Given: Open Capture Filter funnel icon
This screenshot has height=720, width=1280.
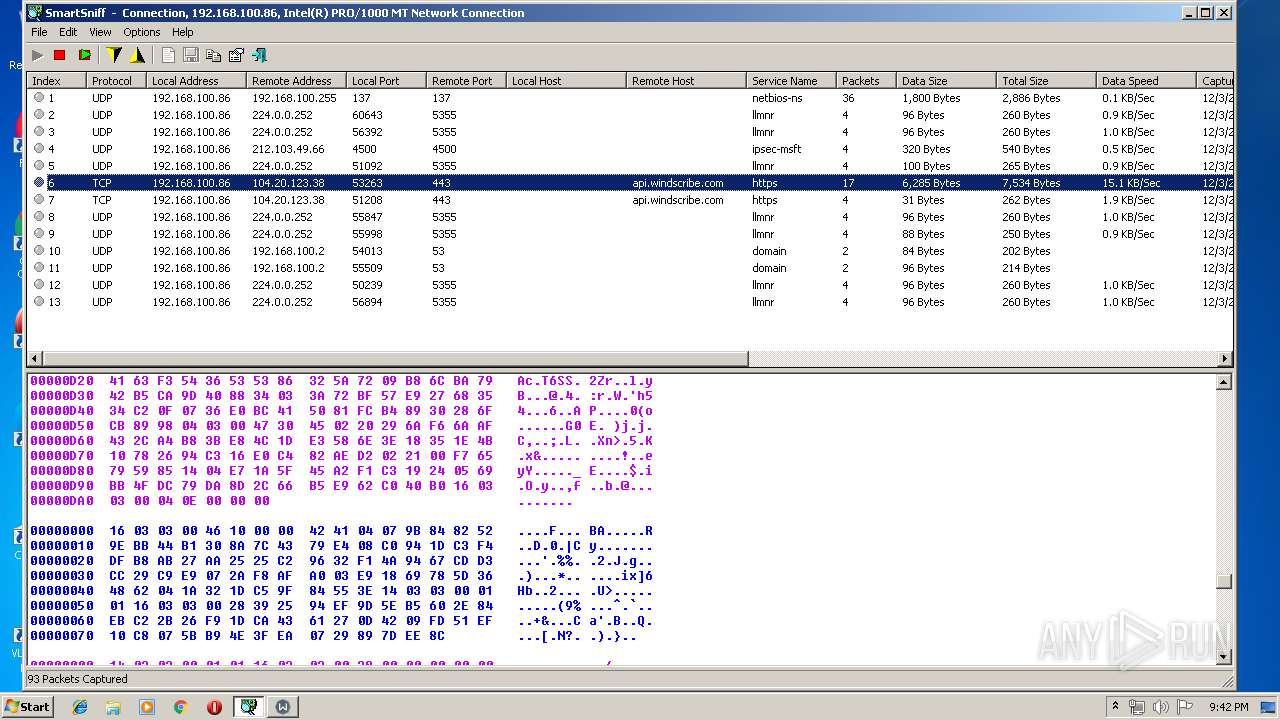Looking at the screenshot, I should [x=114, y=55].
